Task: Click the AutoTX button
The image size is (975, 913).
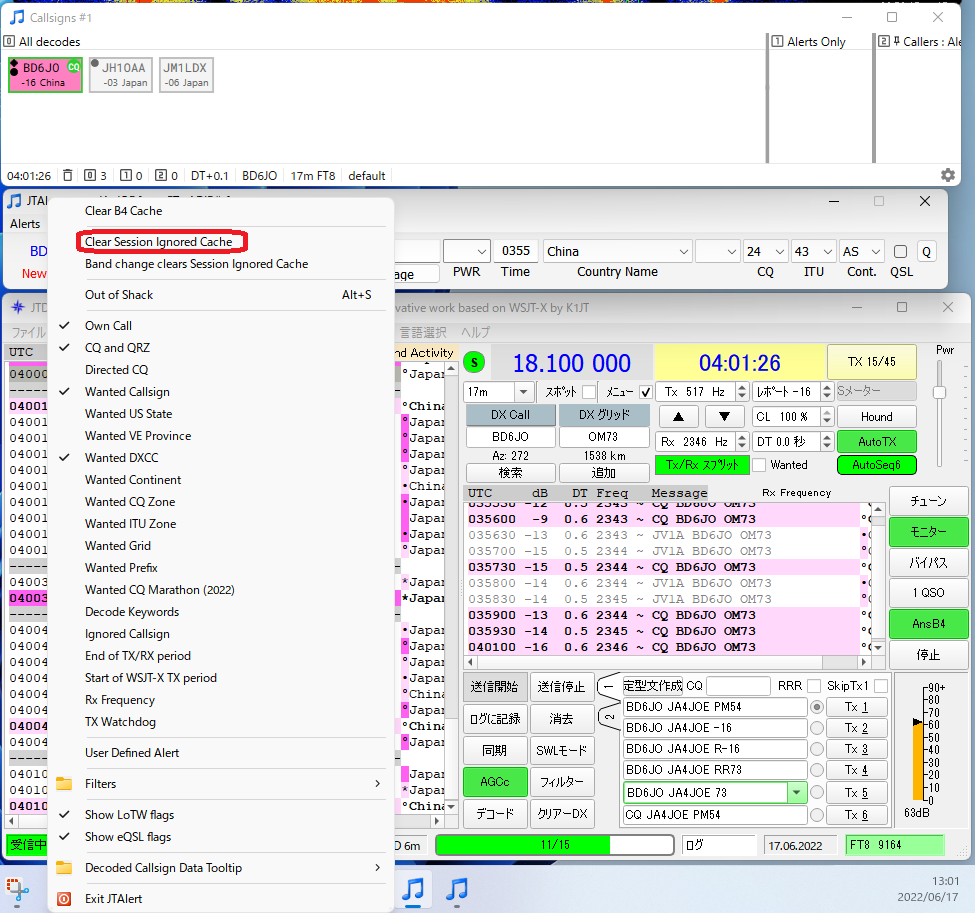Action: (x=877, y=442)
